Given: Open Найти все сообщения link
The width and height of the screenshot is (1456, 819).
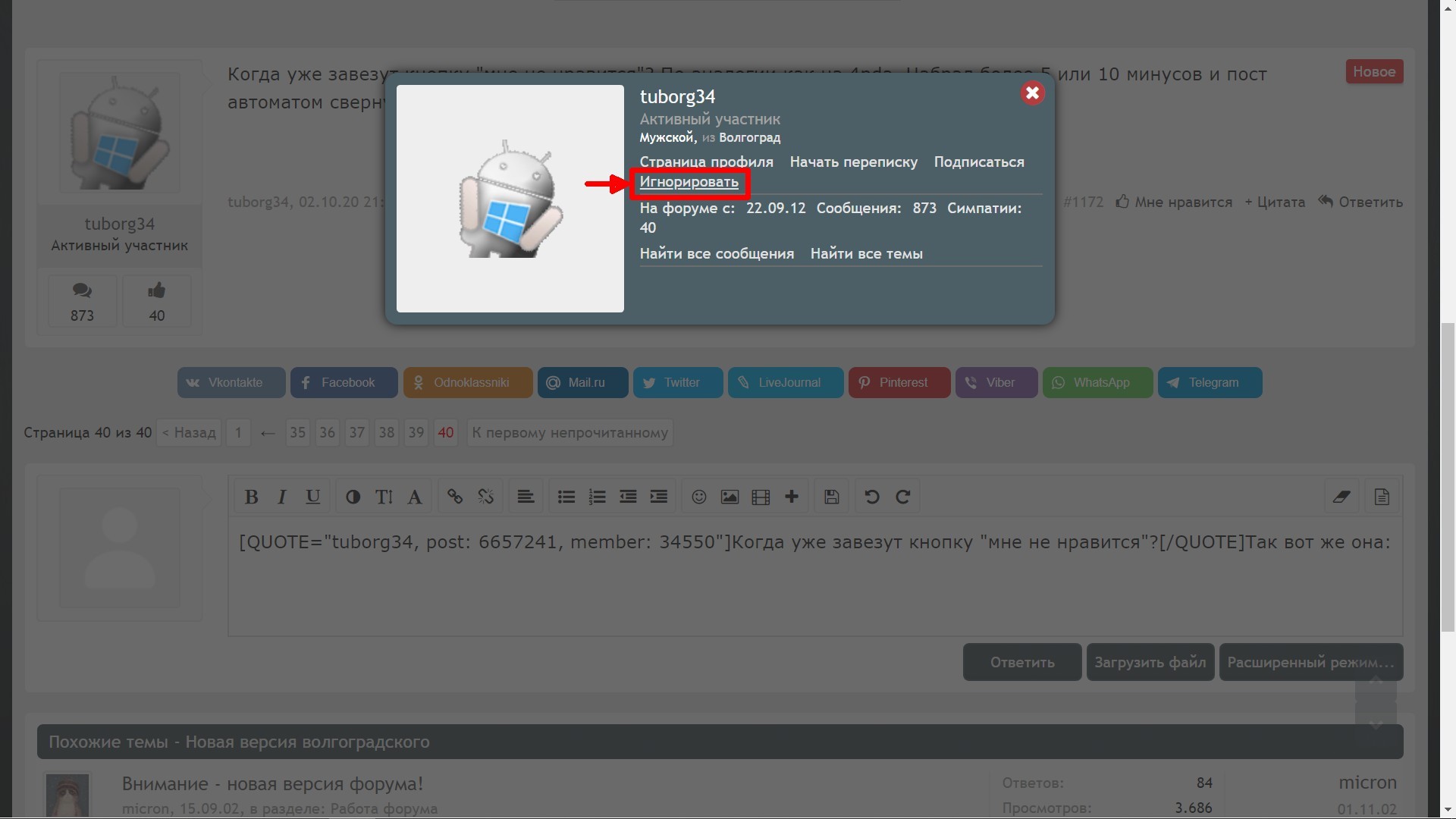Looking at the screenshot, I should (717, 253).
